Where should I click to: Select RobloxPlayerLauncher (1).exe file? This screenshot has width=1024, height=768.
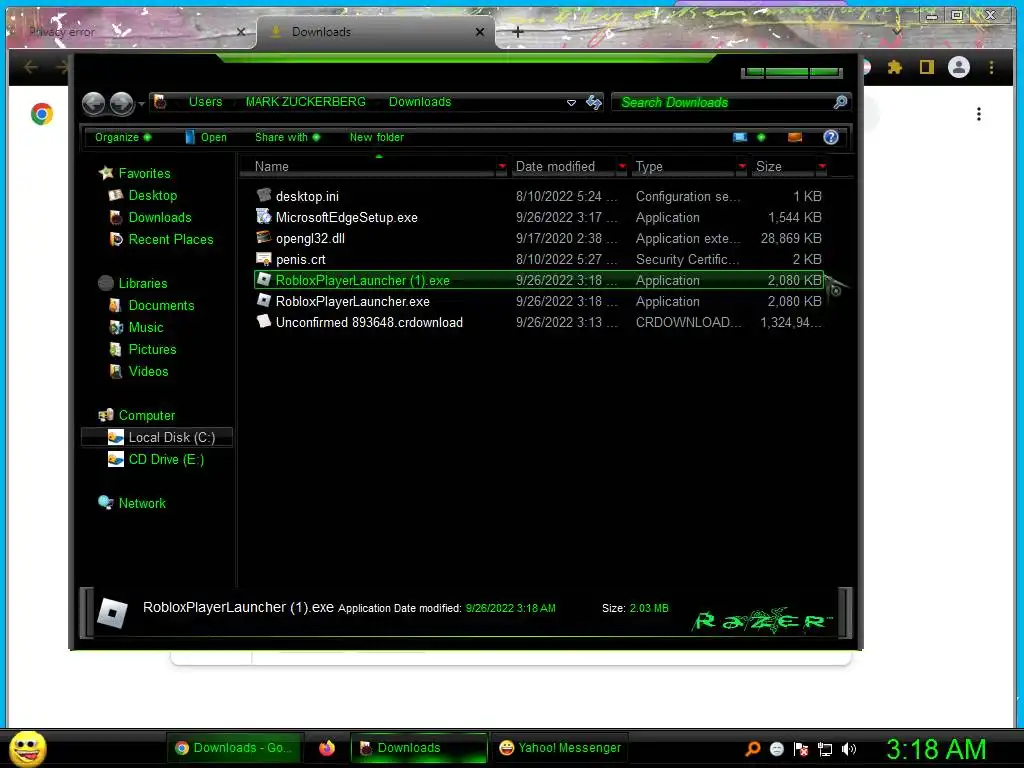(539, 280)
